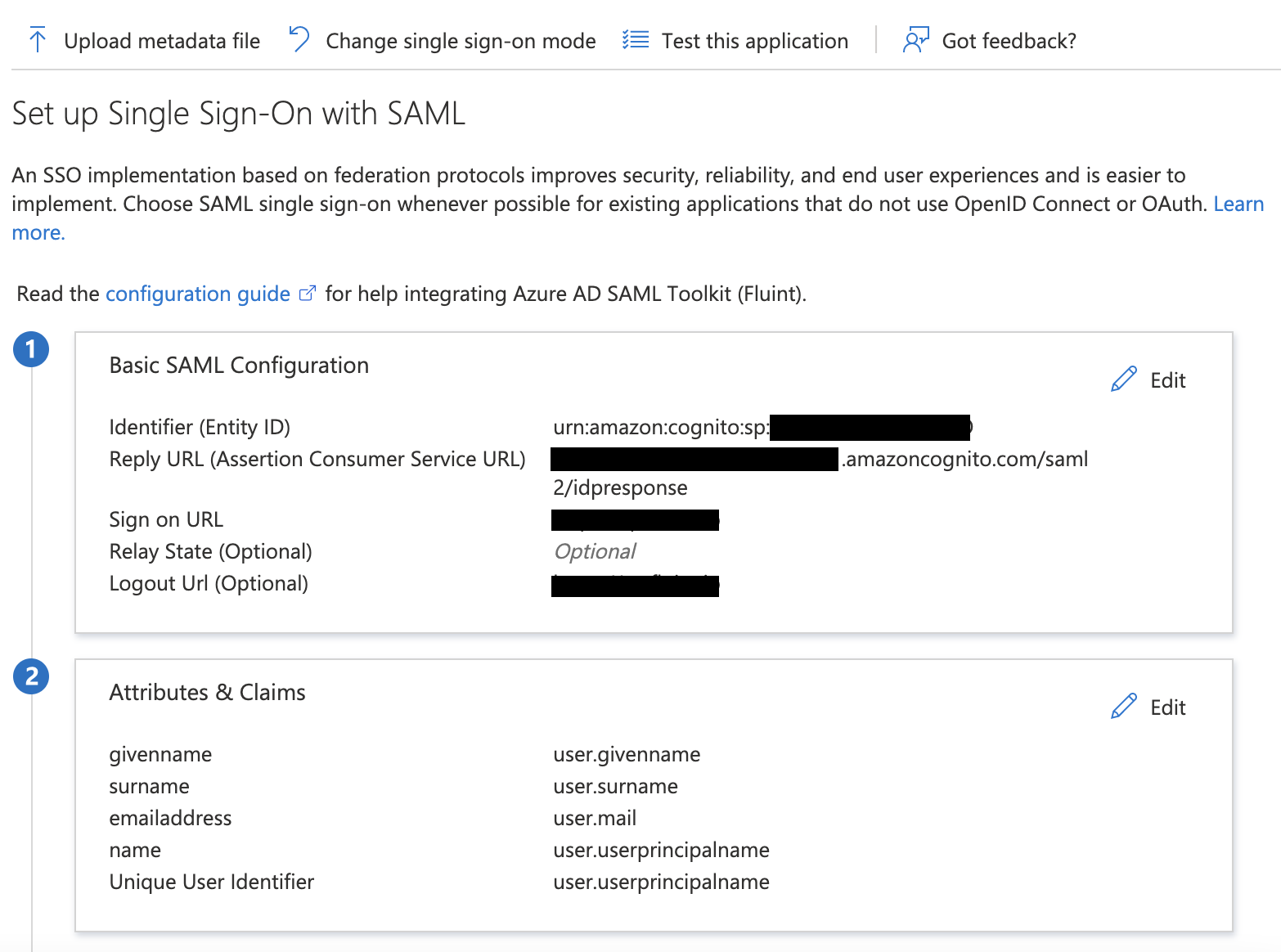Click the upload arrow icon
The image size is (1281, 952).
38,39
